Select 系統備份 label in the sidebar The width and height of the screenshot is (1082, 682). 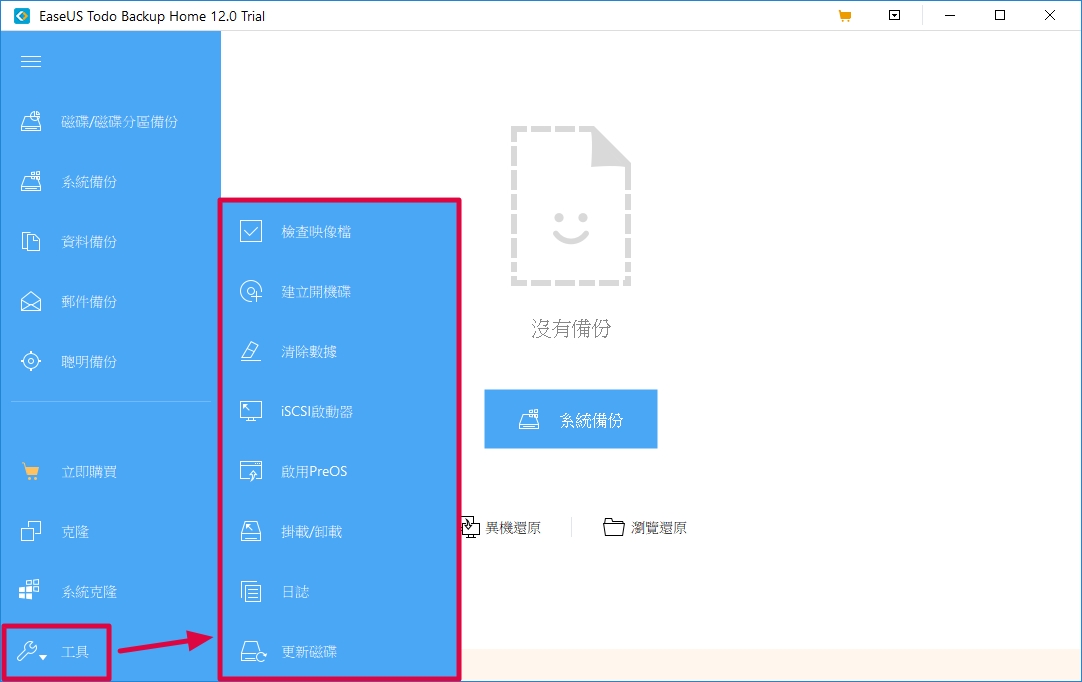(89, 182)
